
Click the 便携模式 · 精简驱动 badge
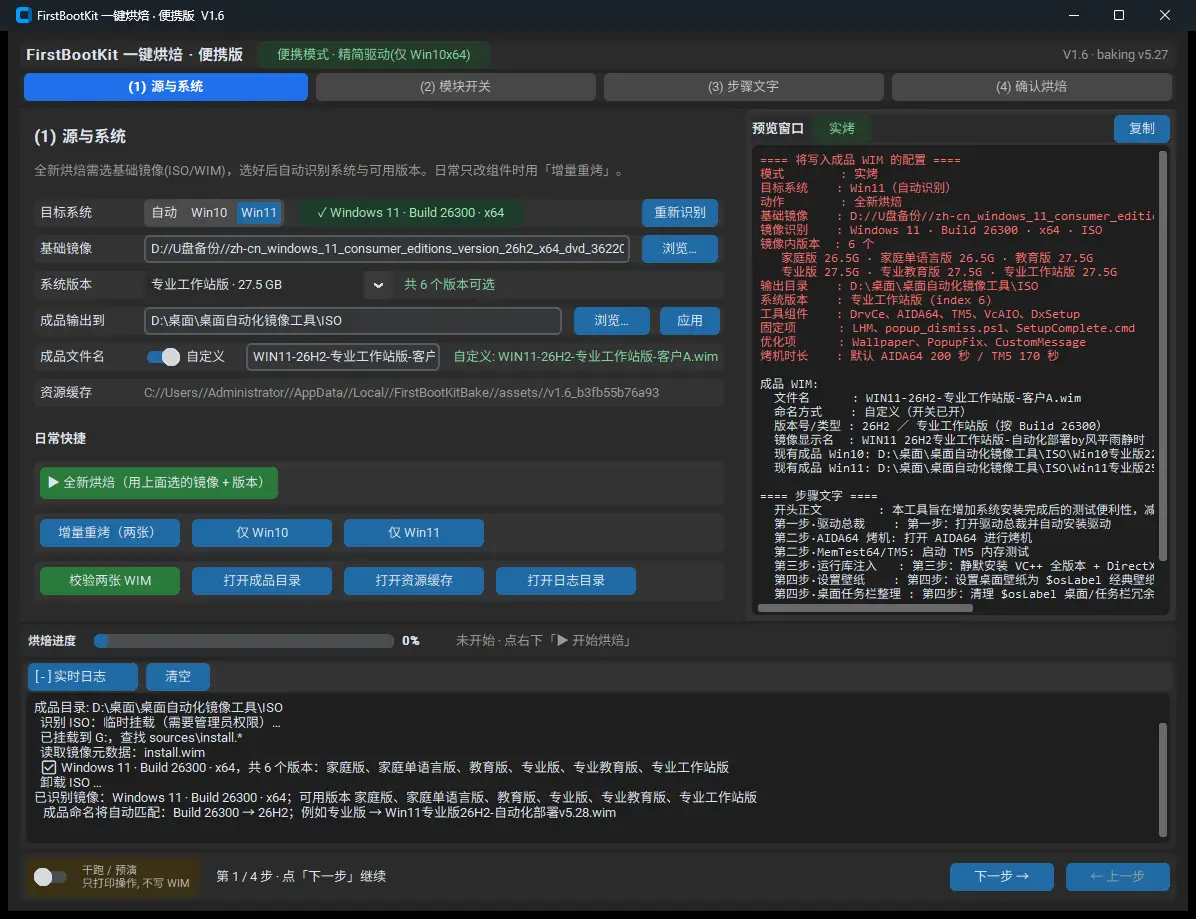(x=374, y=55)
